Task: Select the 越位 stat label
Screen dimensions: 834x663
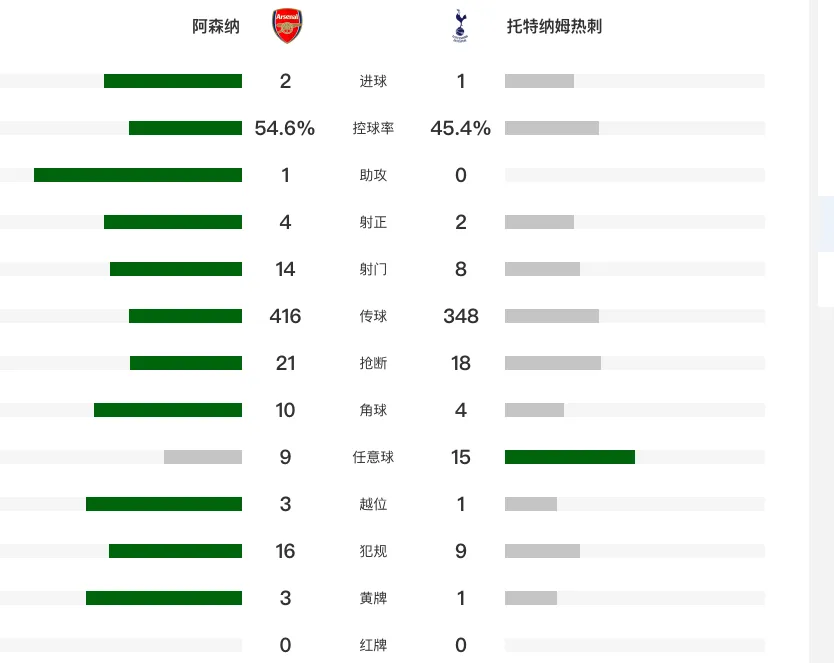Action: pos(373,504)
